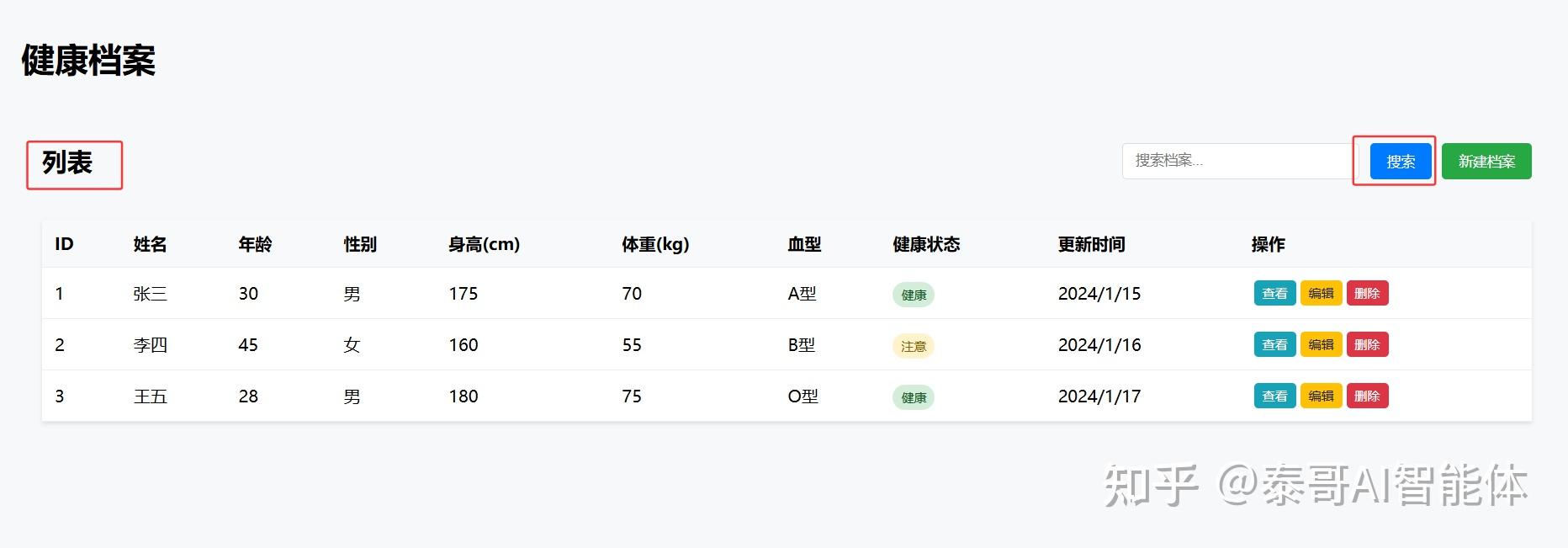Click the 列表 section heading
This screenshot has width=1568, height=548.
click(67, 162)
